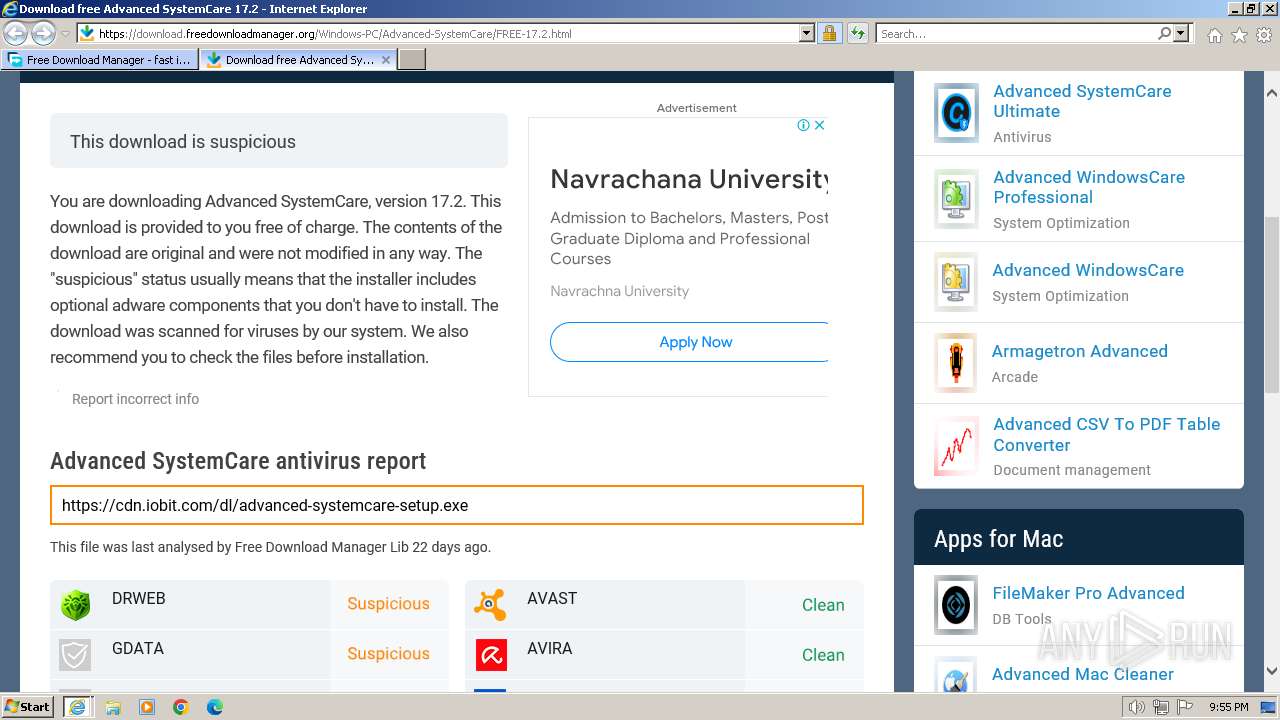Open the FileMaker Pro Advanced link
1280x720 pixels.
pos(1088,593)
